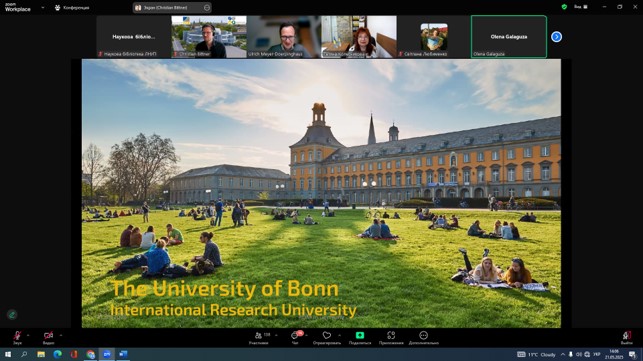Expand audio options arrow next to Звук
643x361 pixels.
[x=28, y=336]
